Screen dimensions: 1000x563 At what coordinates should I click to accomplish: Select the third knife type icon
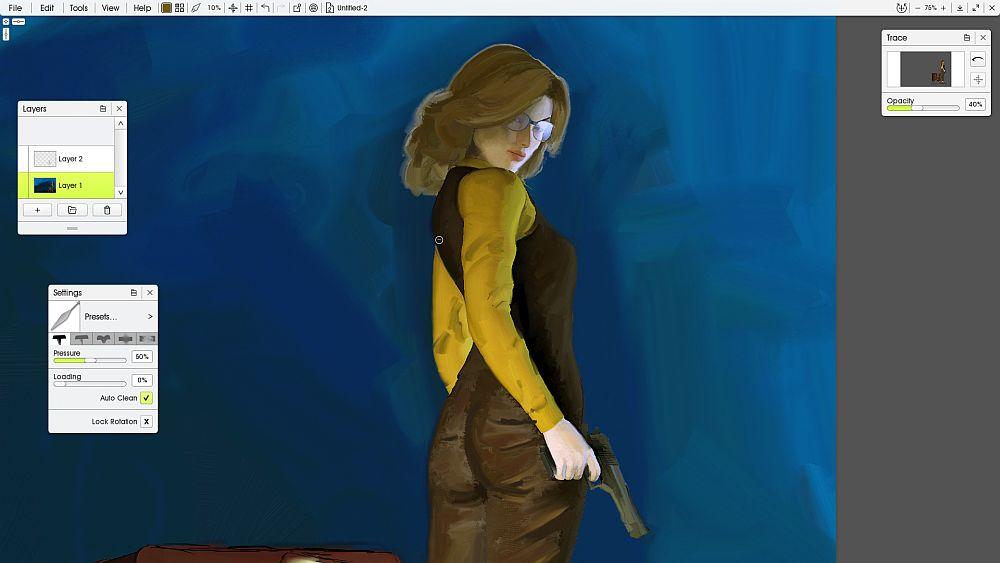103,339
